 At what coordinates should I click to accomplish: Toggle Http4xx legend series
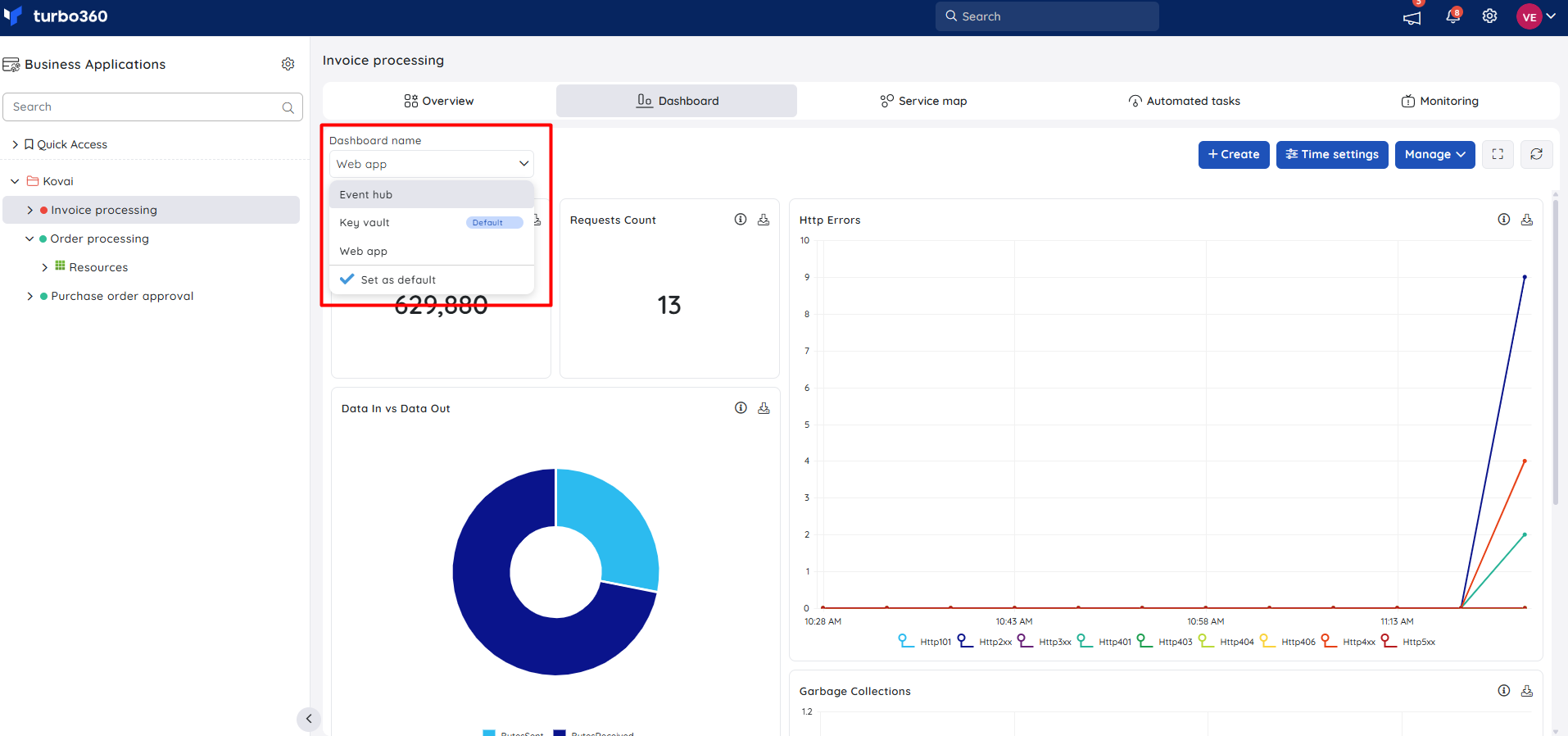(x=1348, y=642)
